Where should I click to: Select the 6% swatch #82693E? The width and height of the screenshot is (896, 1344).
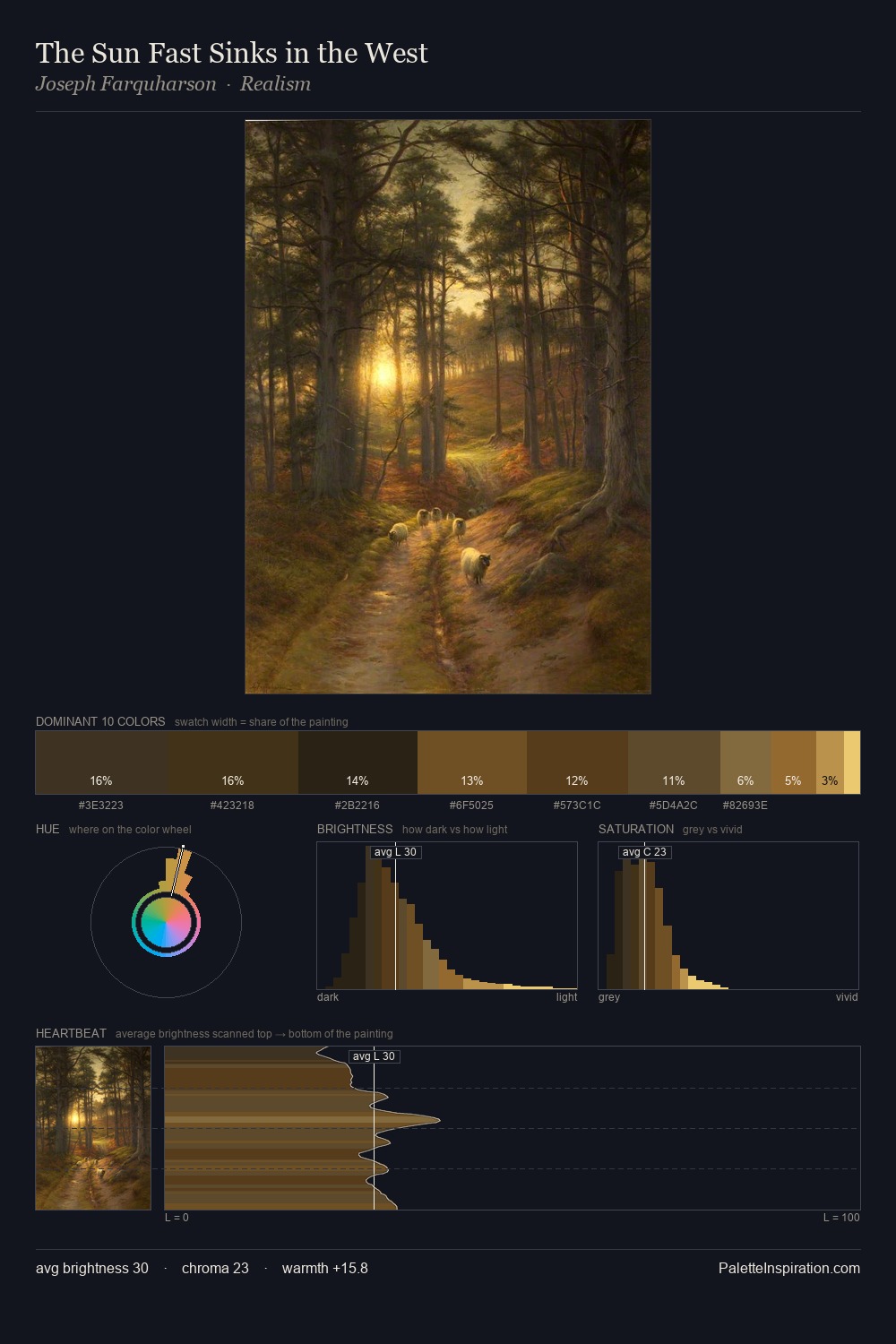coord(745,762)
